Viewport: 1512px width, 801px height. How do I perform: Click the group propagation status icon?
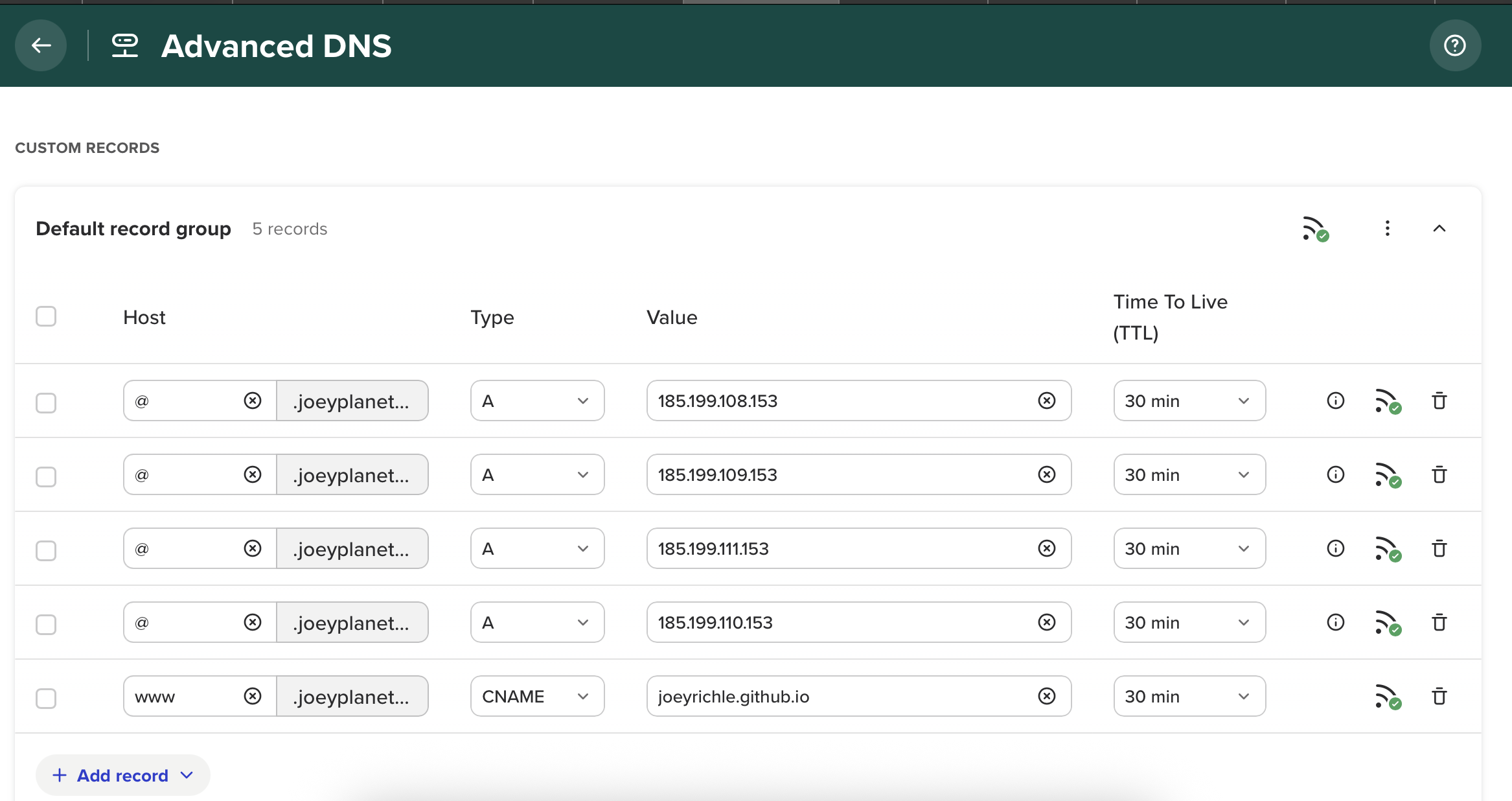click(1315, 229)
